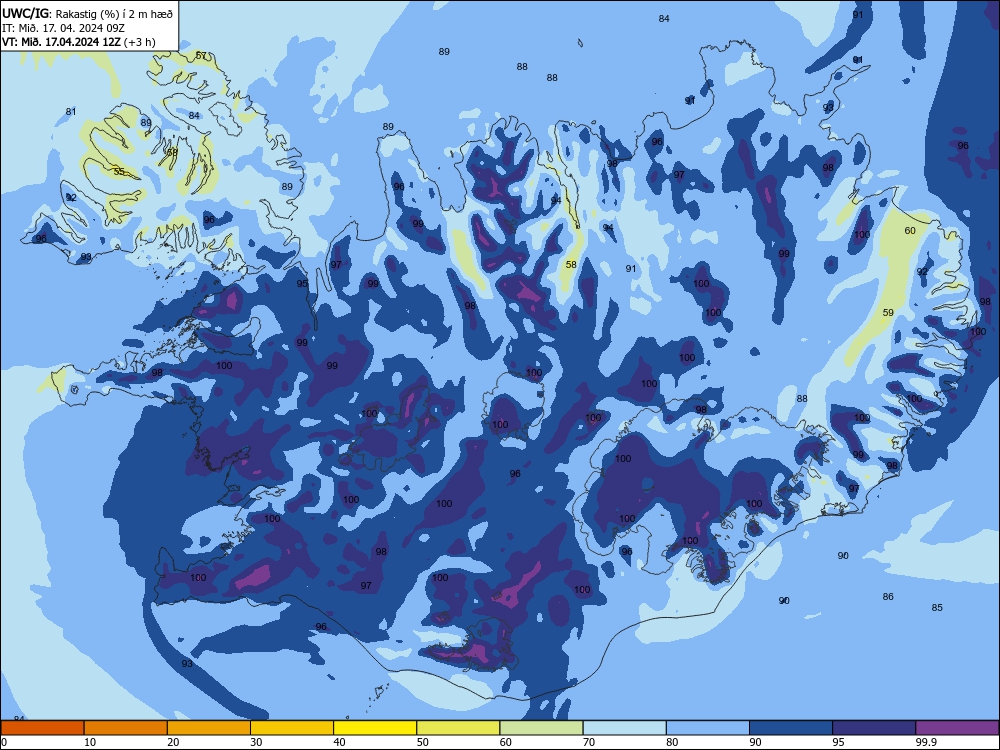Click the map value '57' in the Westfjords

tap(202, 55)
